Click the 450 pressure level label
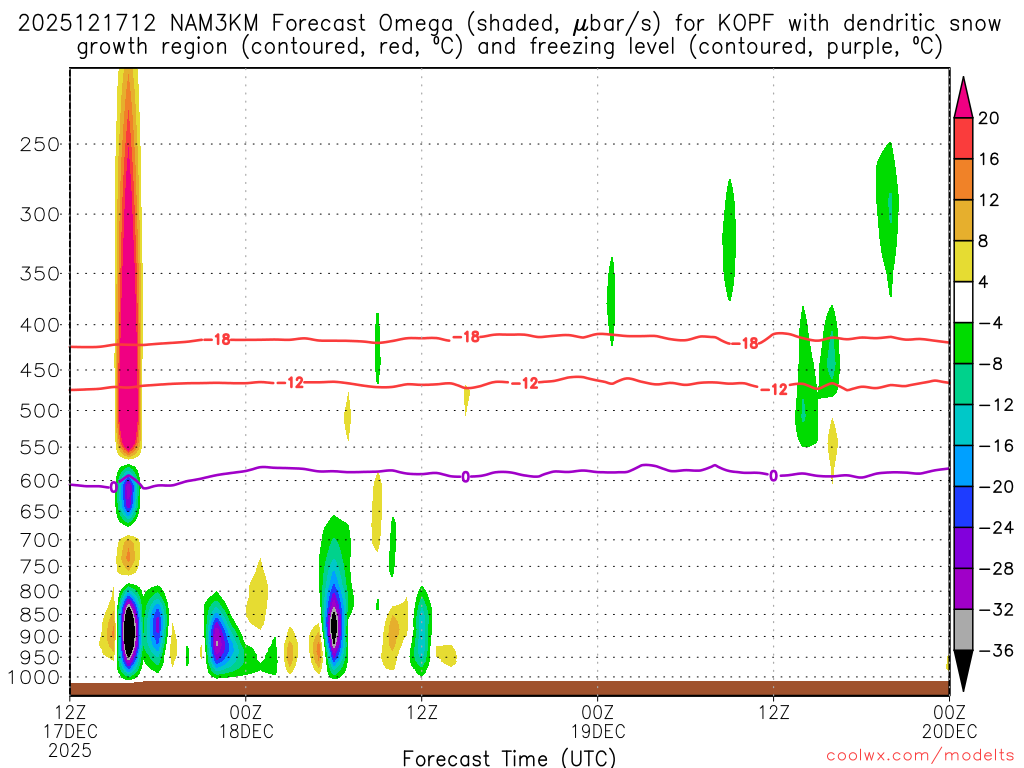 tap(40, 370)
